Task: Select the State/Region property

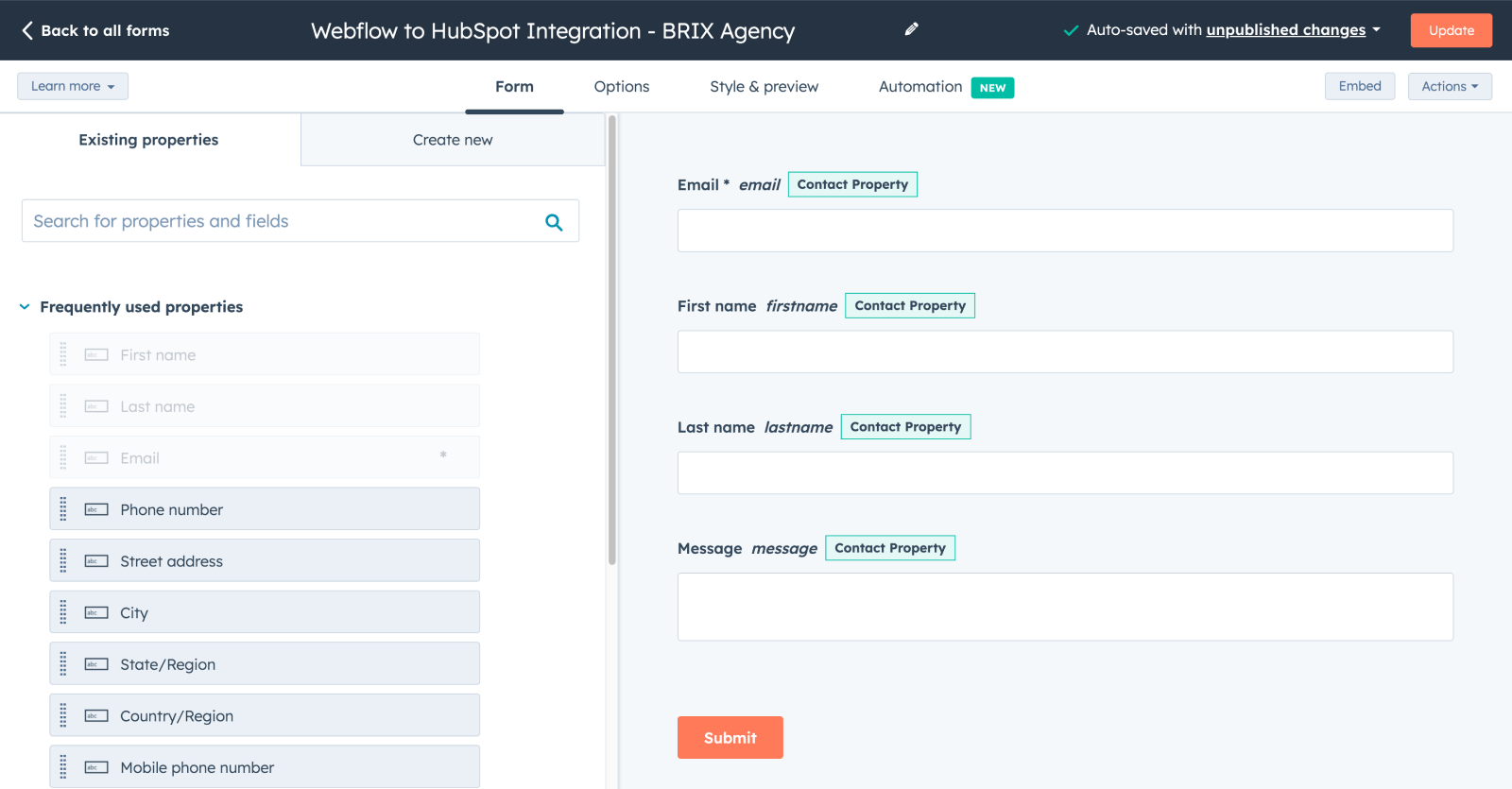Action: click(x=265, y=664)
